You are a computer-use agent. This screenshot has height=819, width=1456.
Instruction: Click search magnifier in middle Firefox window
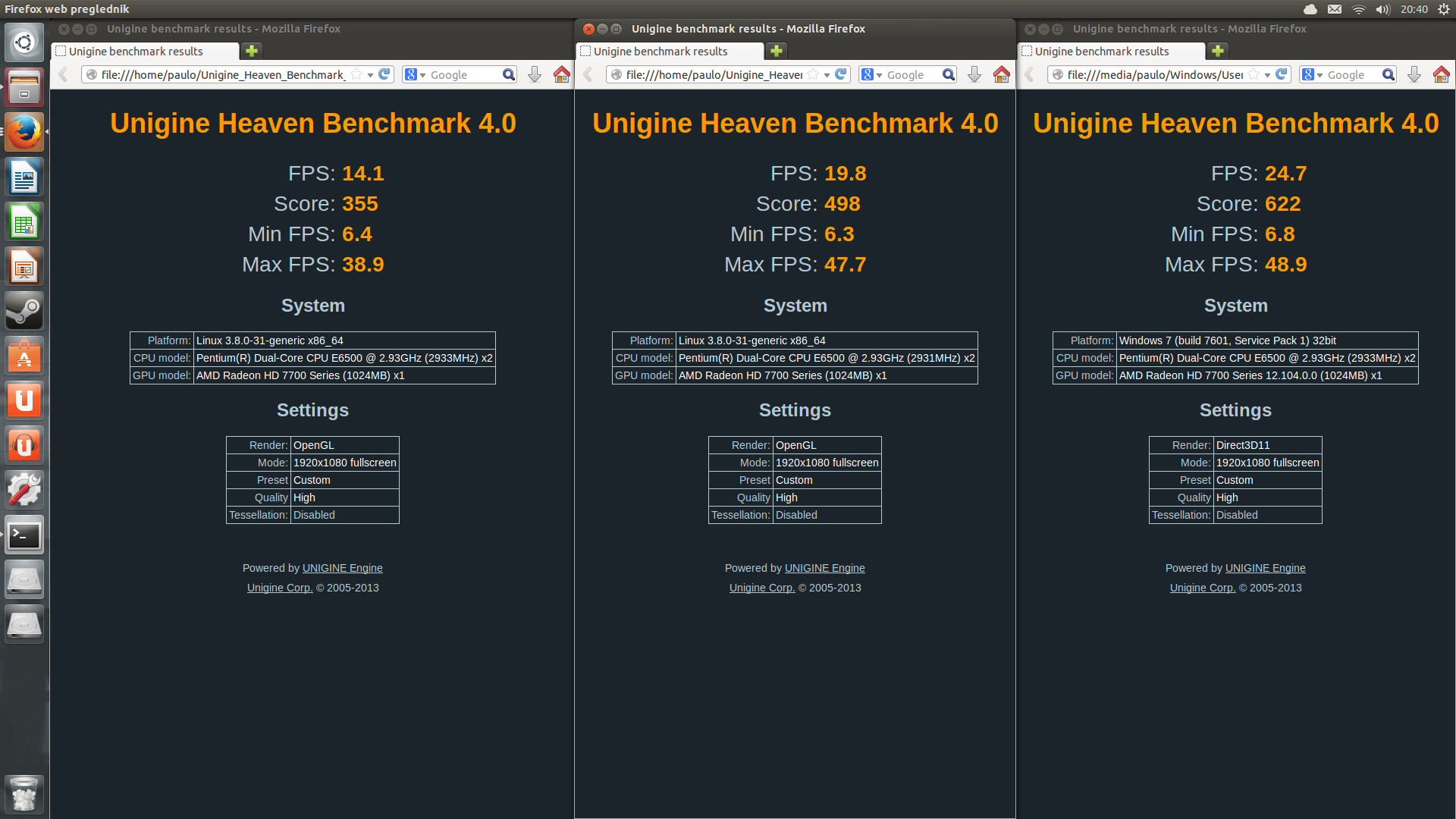(949, 74)
